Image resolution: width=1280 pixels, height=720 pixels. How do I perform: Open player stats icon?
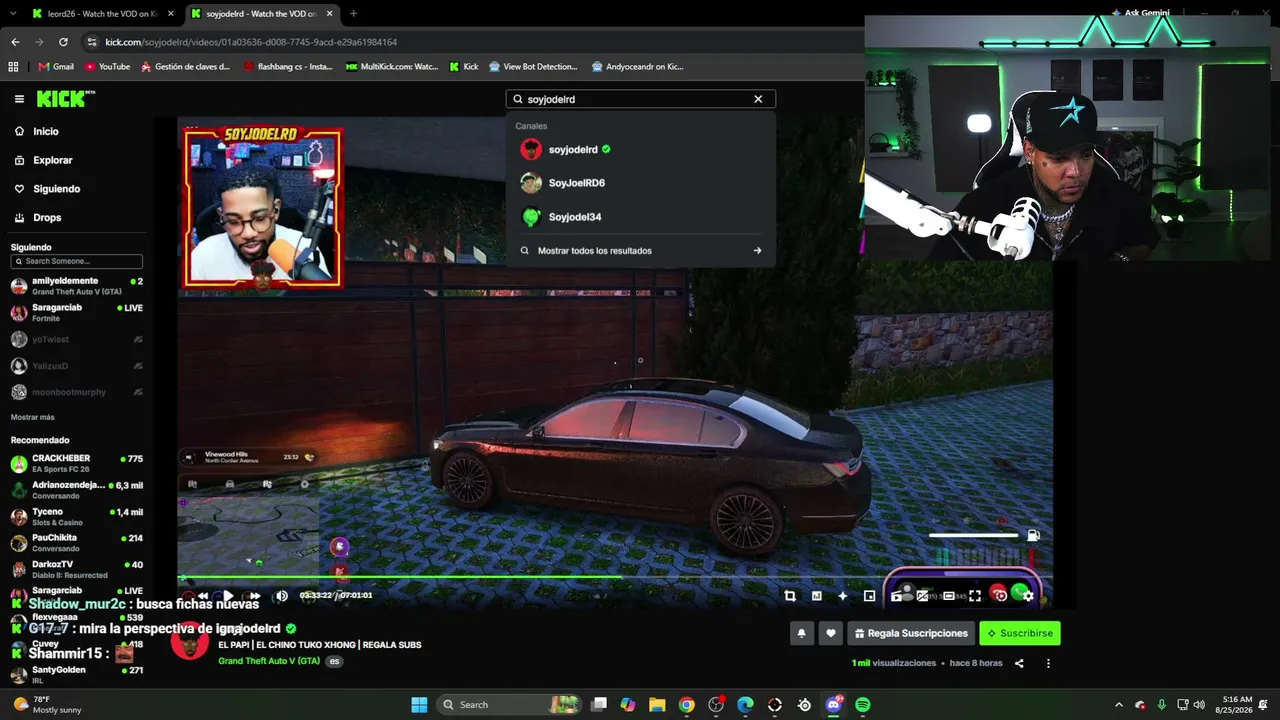point(816,596)
